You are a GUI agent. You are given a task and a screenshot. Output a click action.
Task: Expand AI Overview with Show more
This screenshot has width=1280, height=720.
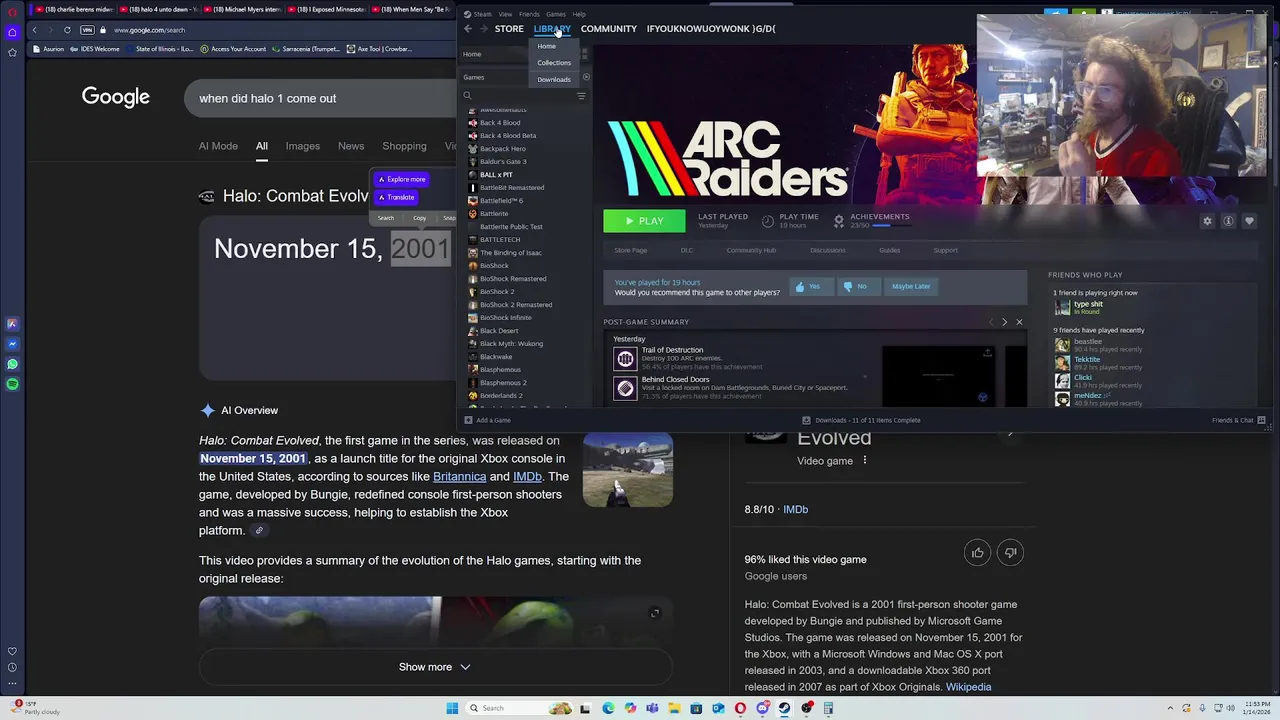click(435, 667)
